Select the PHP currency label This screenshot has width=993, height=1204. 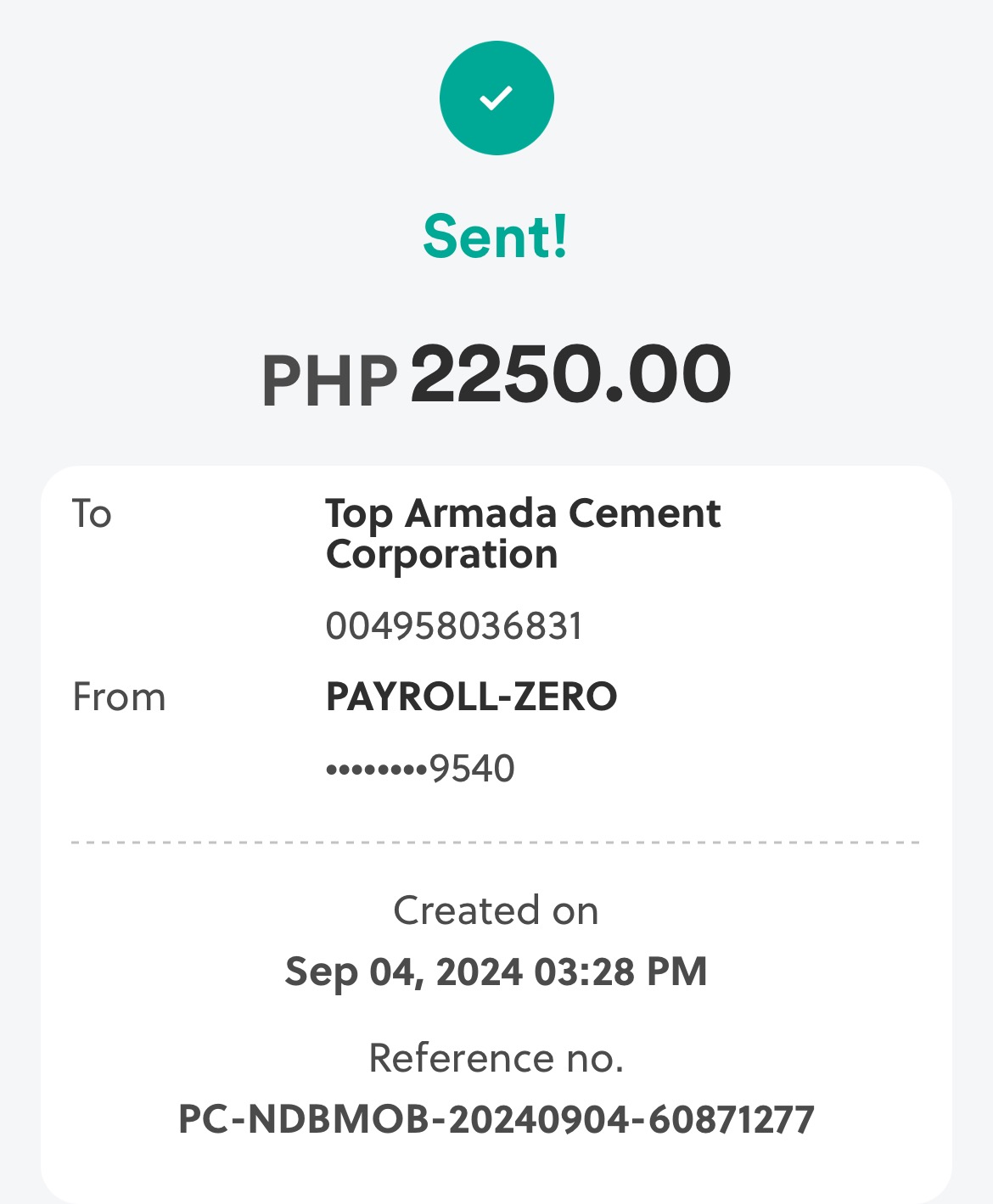pyautogui.click(x=329, y=381)
